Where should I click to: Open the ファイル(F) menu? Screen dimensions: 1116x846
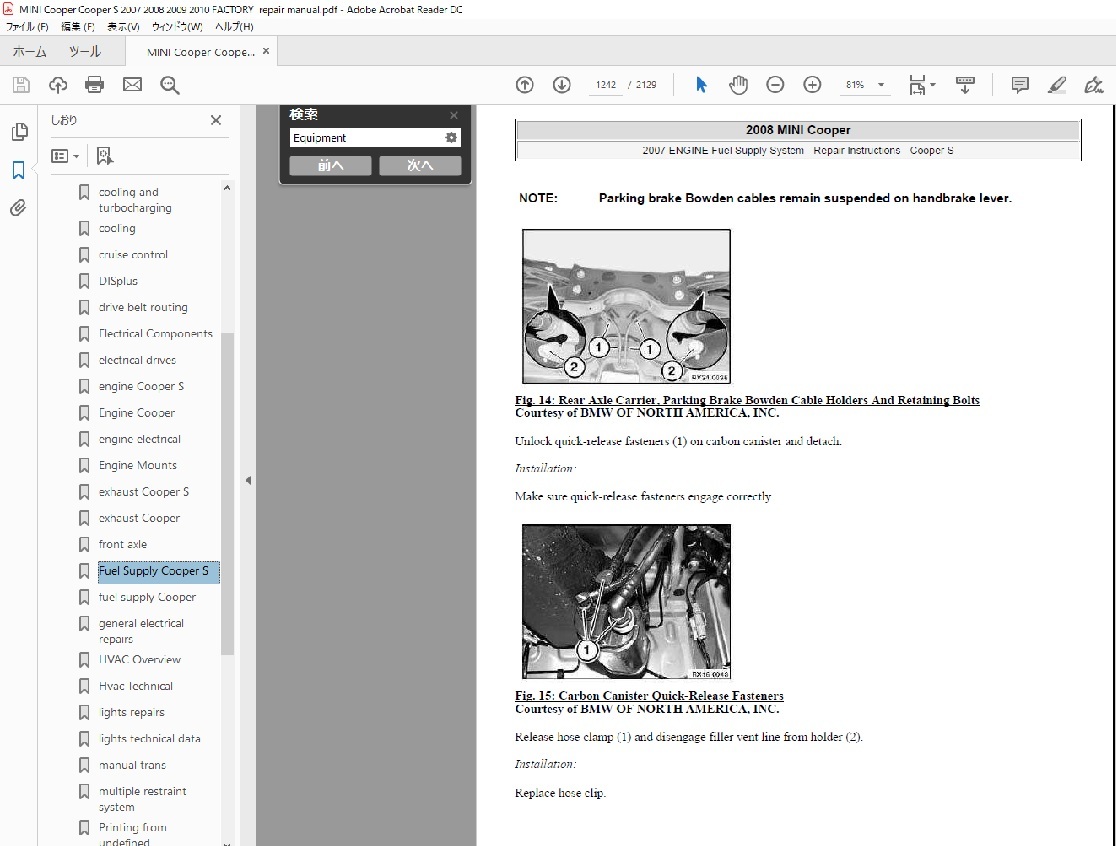(28, 26)
